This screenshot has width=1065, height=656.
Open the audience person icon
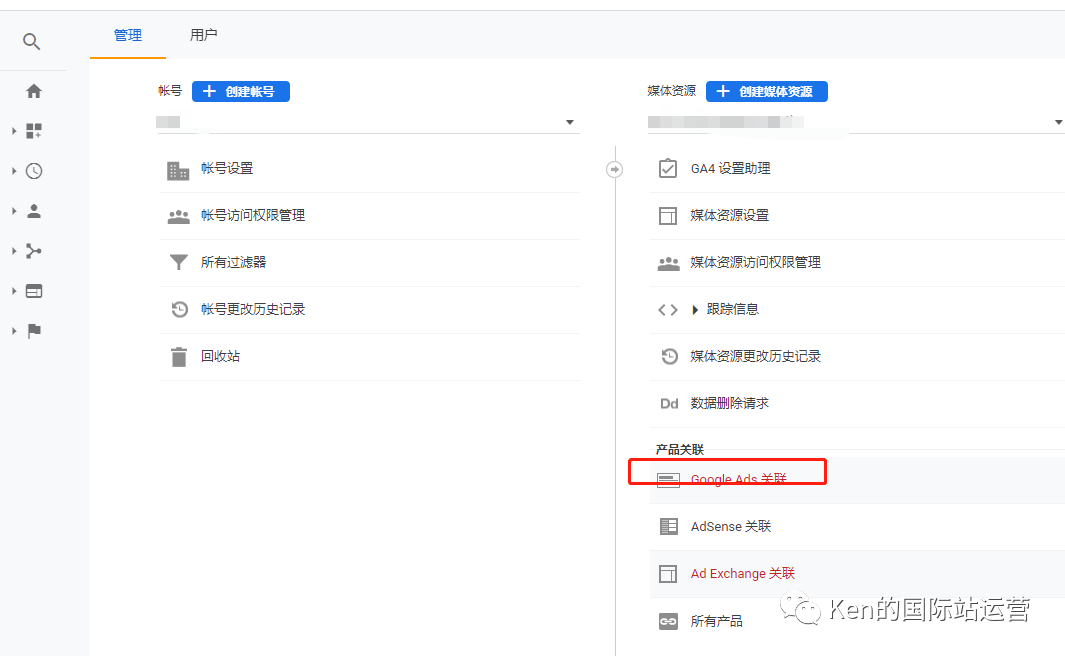coord(34,211)
